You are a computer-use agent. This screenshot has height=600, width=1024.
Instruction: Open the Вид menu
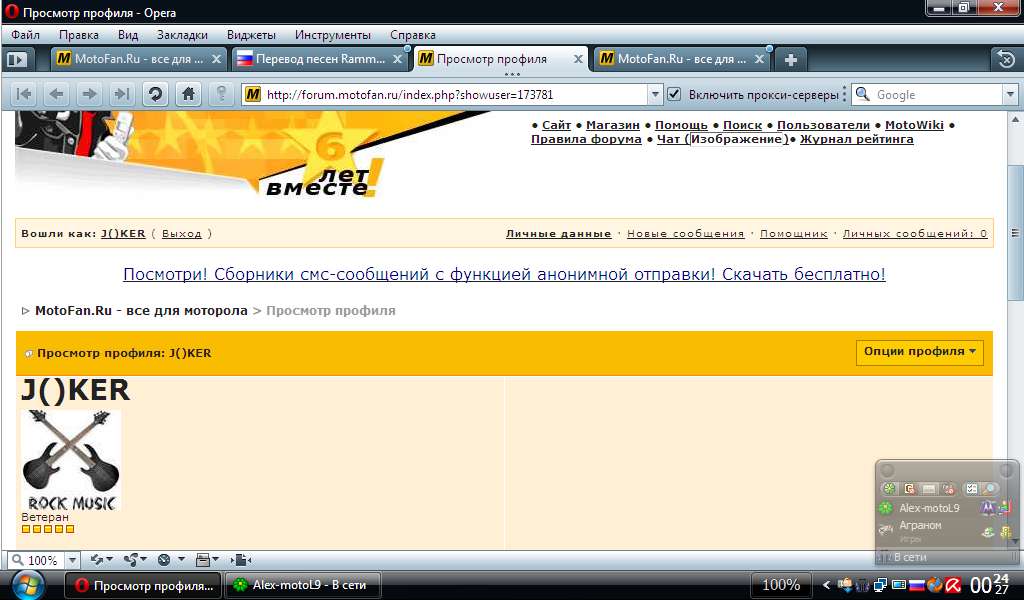coord(128,35)
